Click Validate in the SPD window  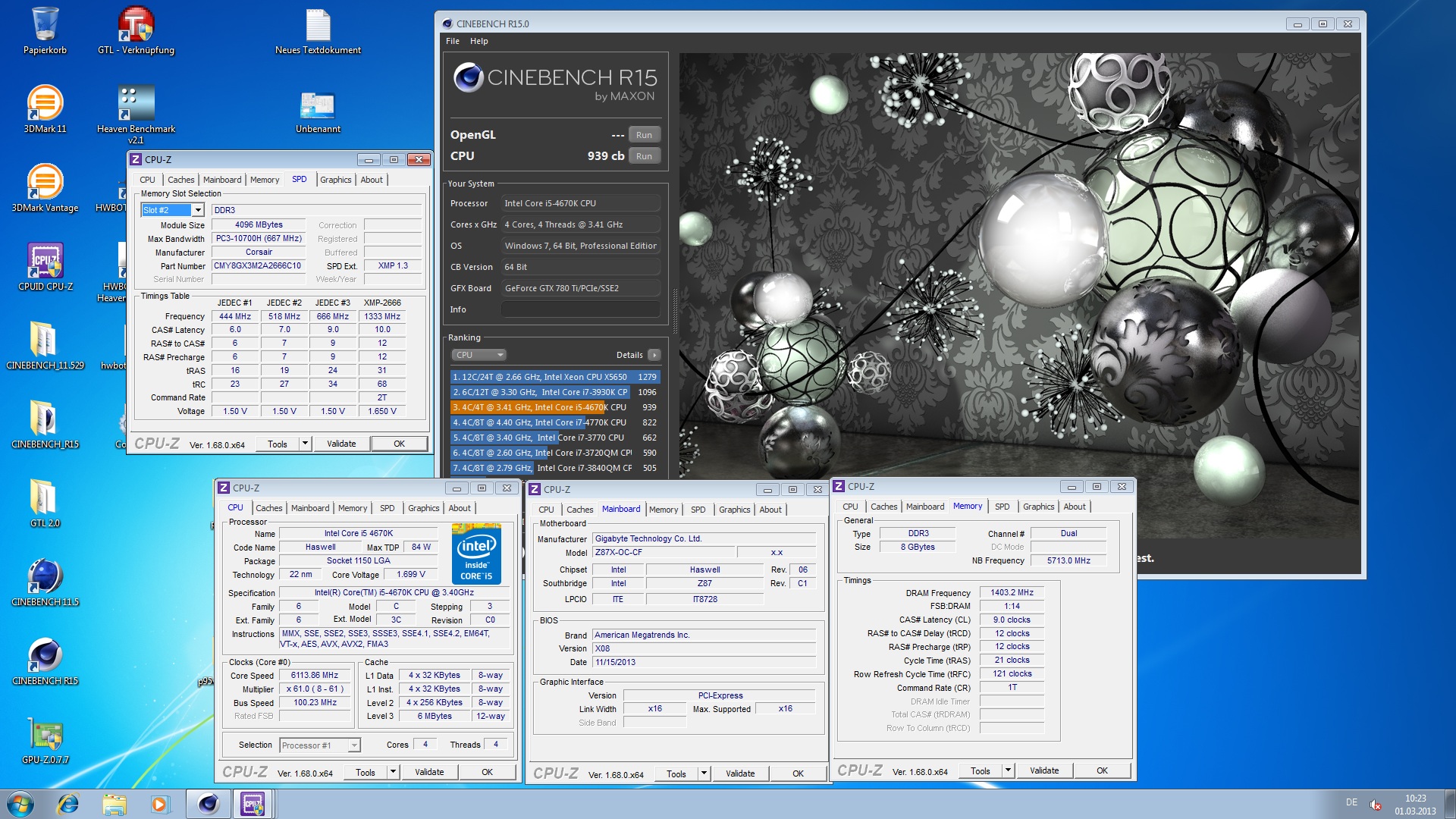pos(341,444)
